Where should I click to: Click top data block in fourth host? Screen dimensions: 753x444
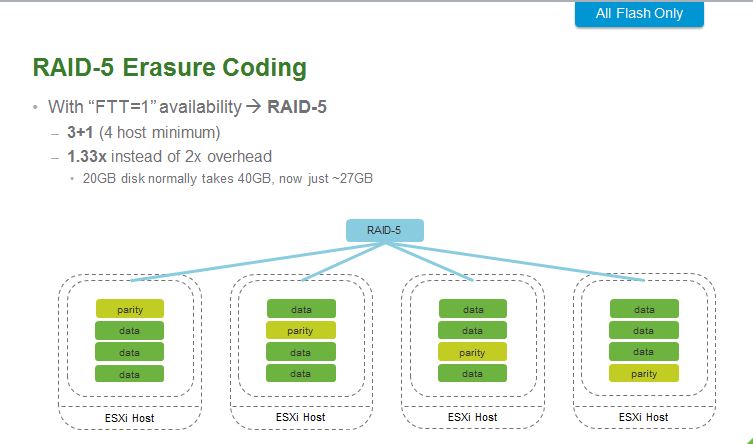click(644, 310)
